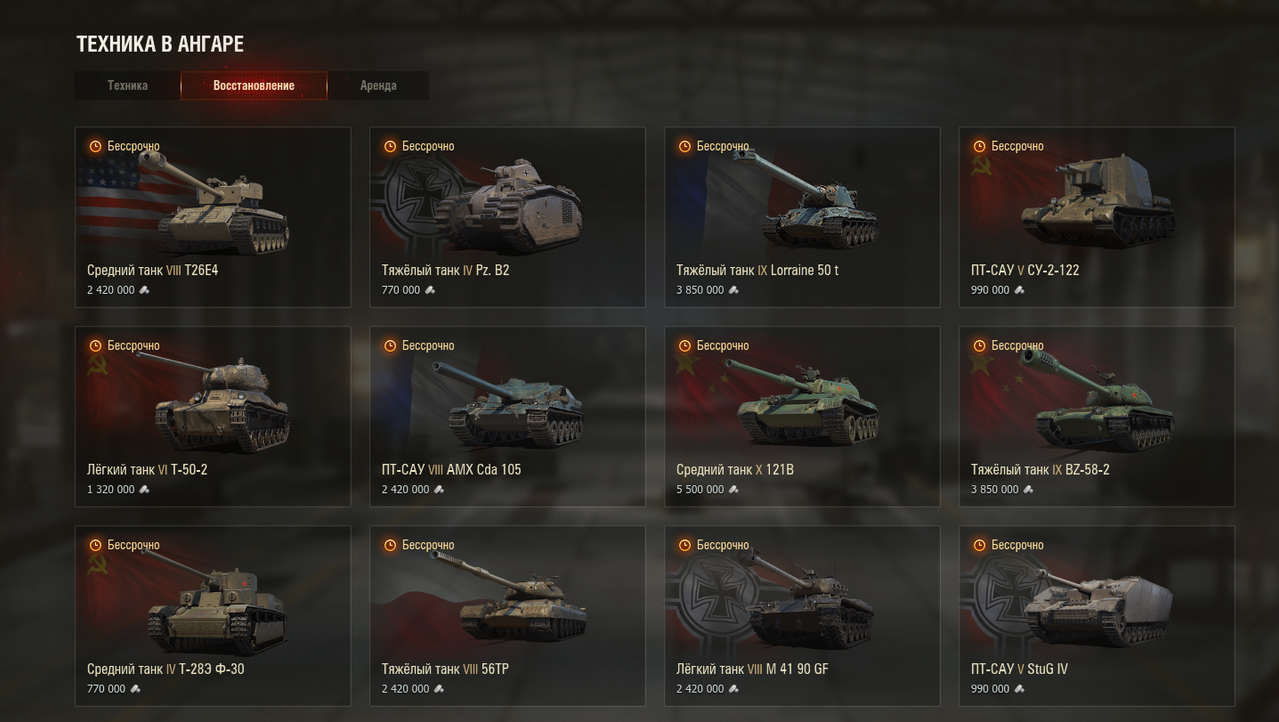The width and height of the screenshot is (1279, 722).
Task: Click the credits icon under T-50-2 price
Action: tap(144, 490)
